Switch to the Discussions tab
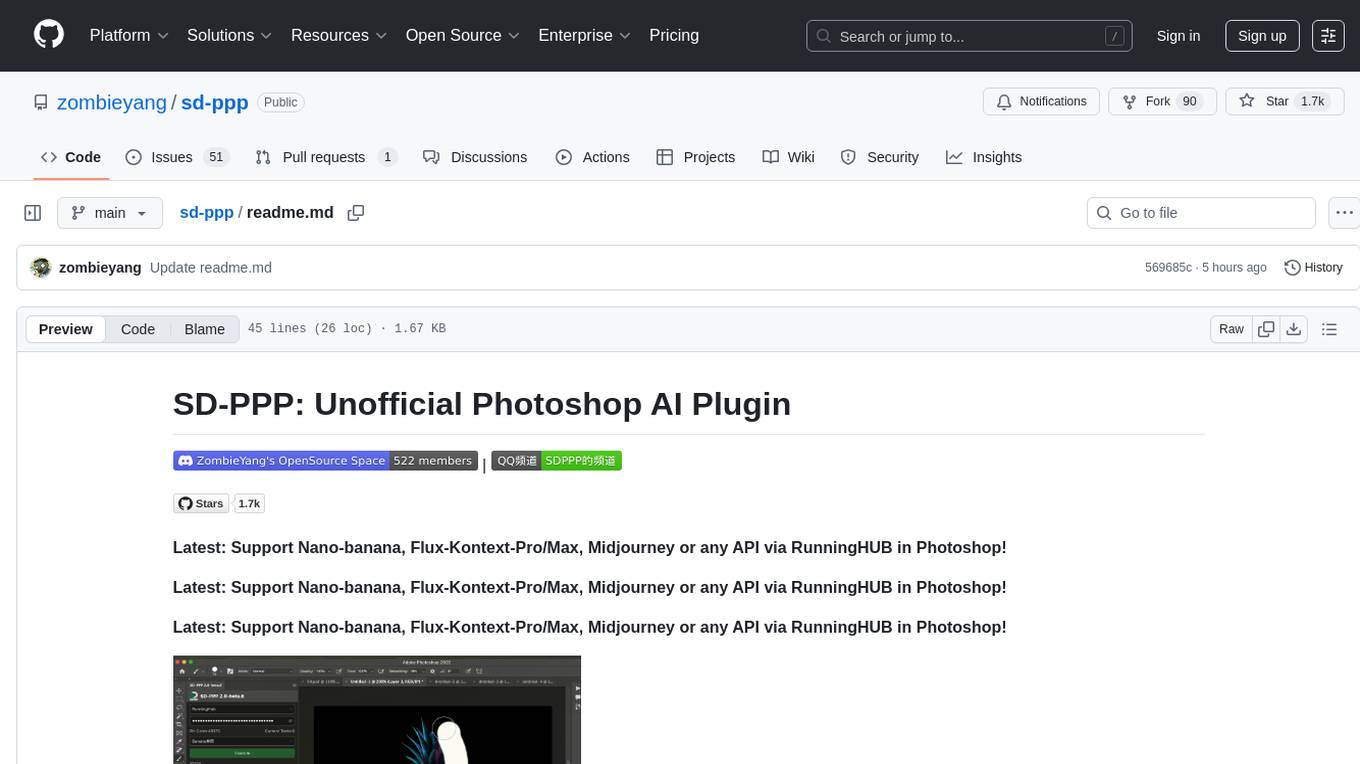This screenshot has height=764, width=1360. coord(475,157)
